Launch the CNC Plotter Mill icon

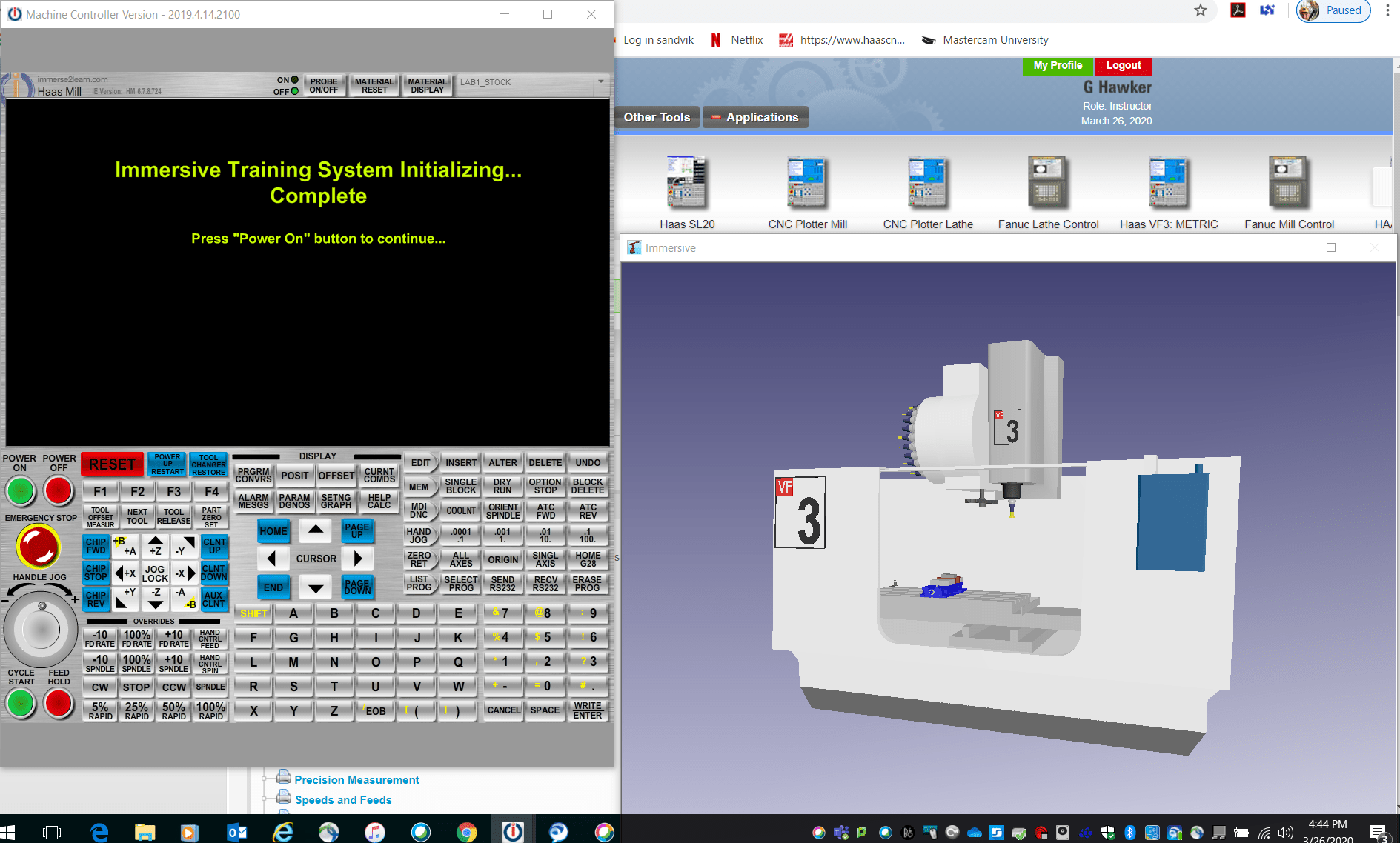(806, 182)
